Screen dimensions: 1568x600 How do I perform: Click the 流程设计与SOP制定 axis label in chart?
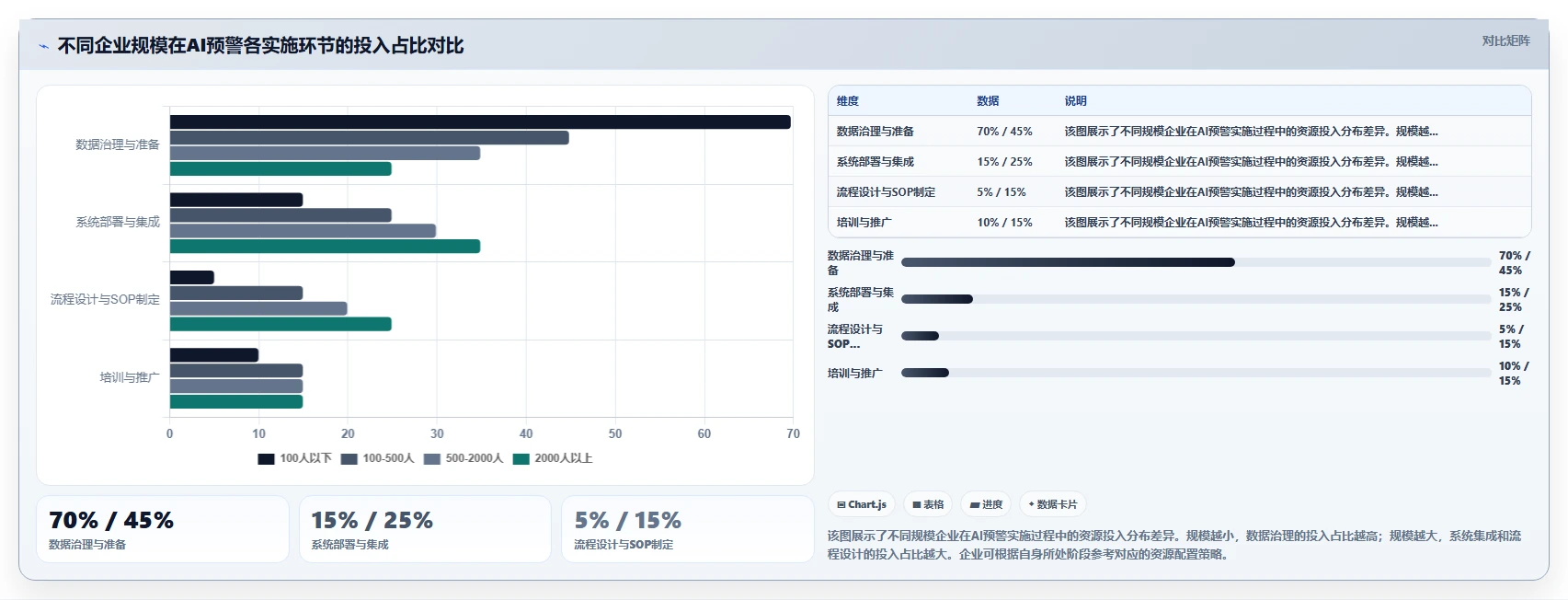pos(105,300)
